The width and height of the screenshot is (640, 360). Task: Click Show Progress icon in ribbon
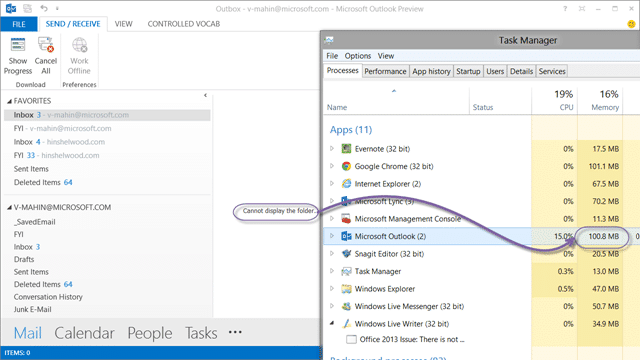(18, 44)
